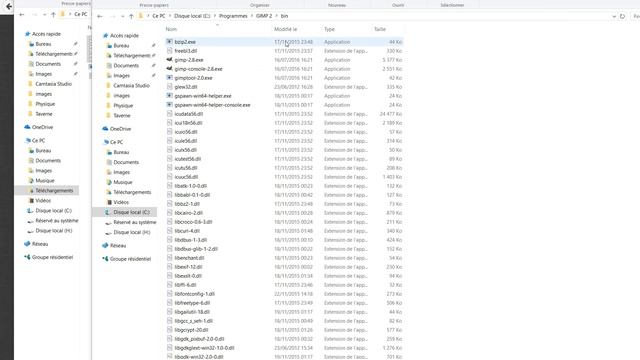Click the Réseau icon in the back window sidebar
640x360 pixels.
[27, 244]
